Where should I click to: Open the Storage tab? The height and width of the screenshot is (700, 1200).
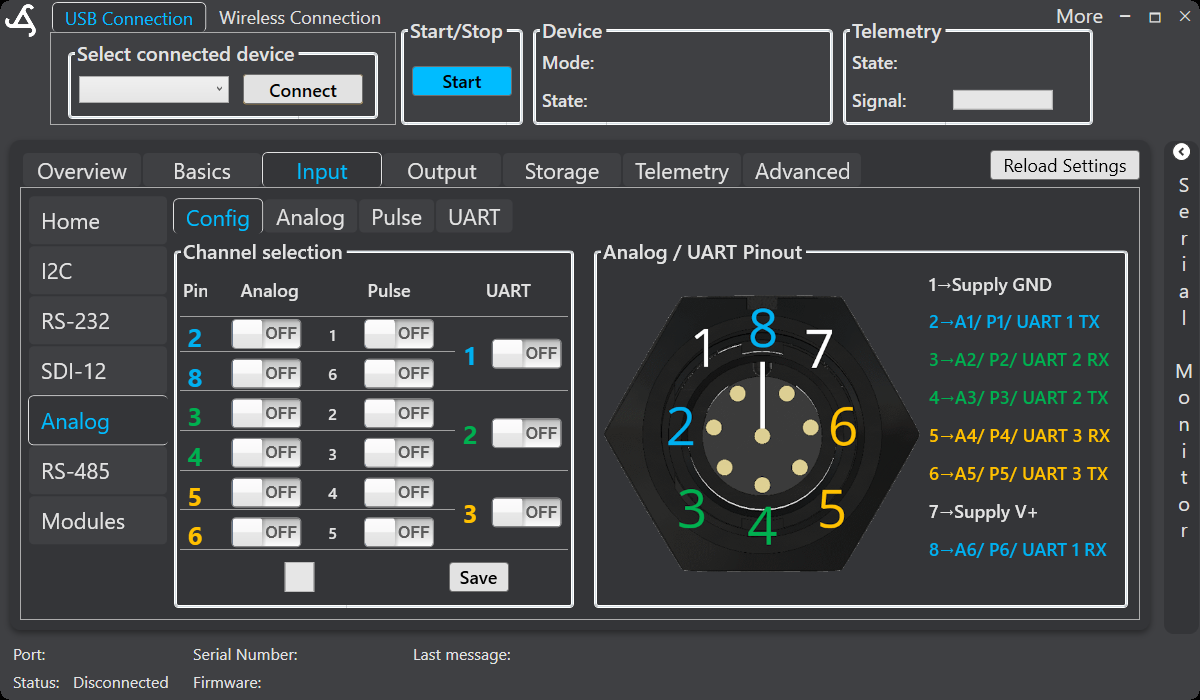coord(562,171)
